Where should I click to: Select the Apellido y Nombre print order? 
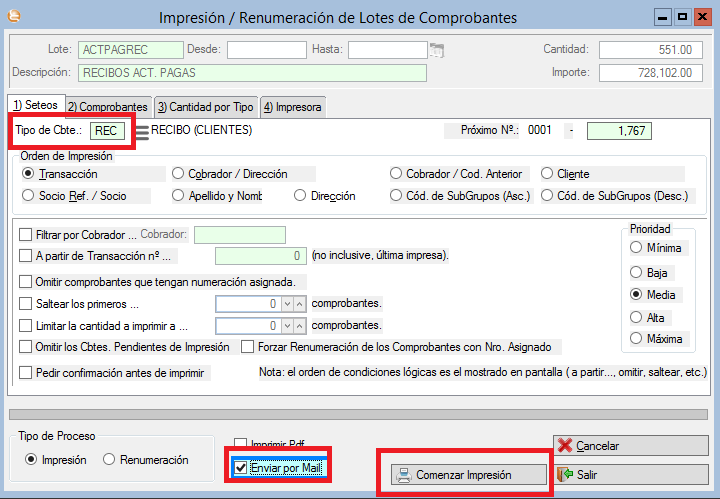coord(179,196)
